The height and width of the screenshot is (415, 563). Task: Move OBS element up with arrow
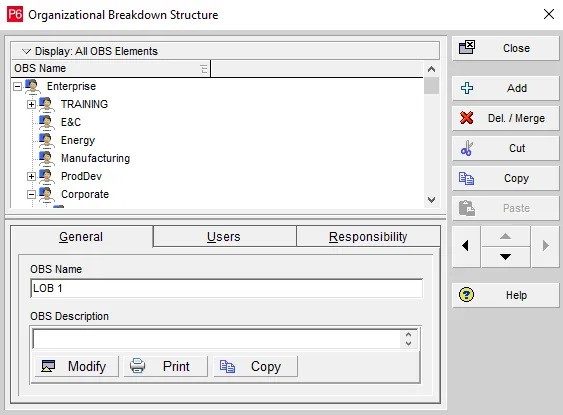tap(506, 236)
